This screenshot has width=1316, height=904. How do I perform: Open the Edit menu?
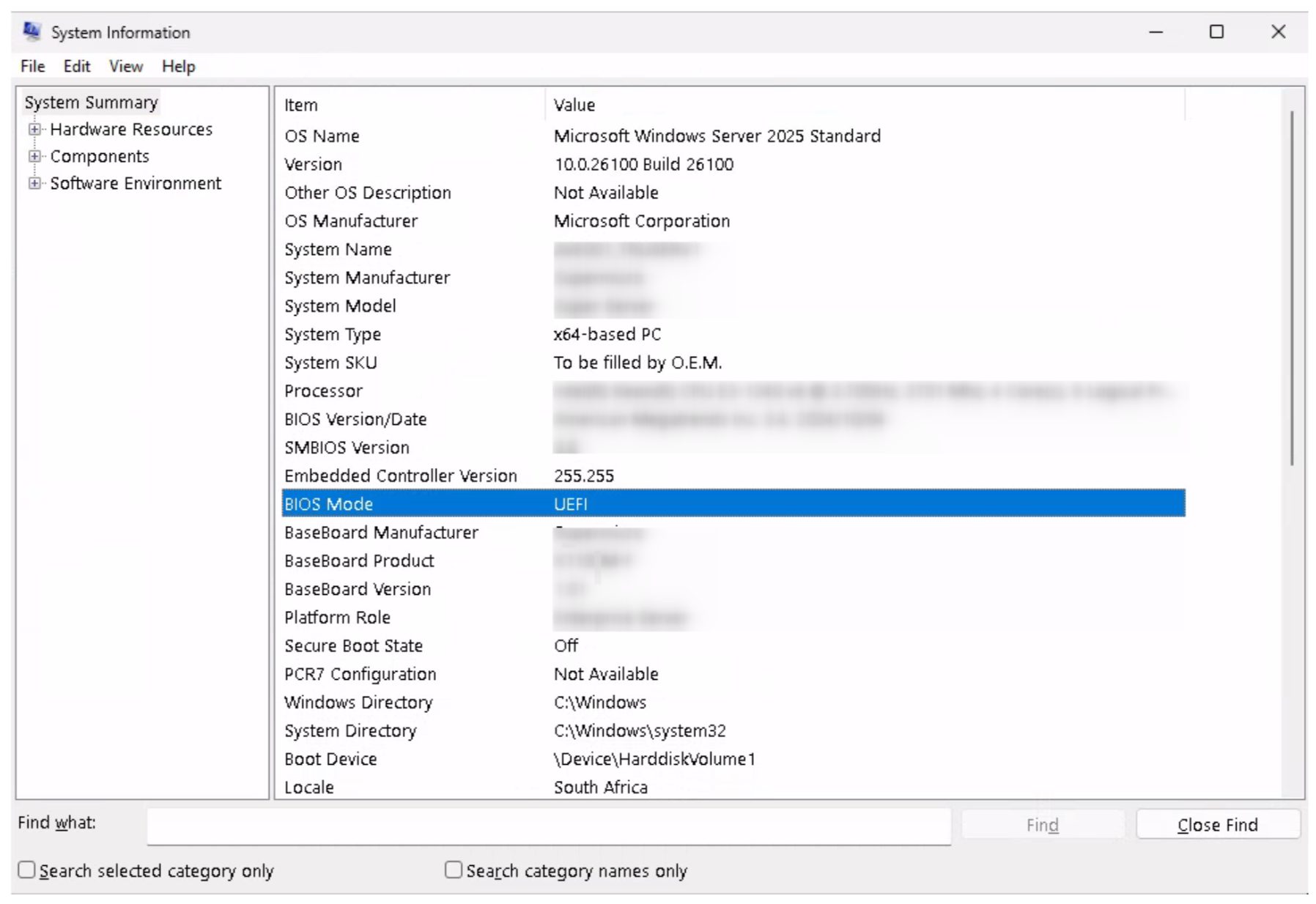pyautogui.click(x=76, y=67)
